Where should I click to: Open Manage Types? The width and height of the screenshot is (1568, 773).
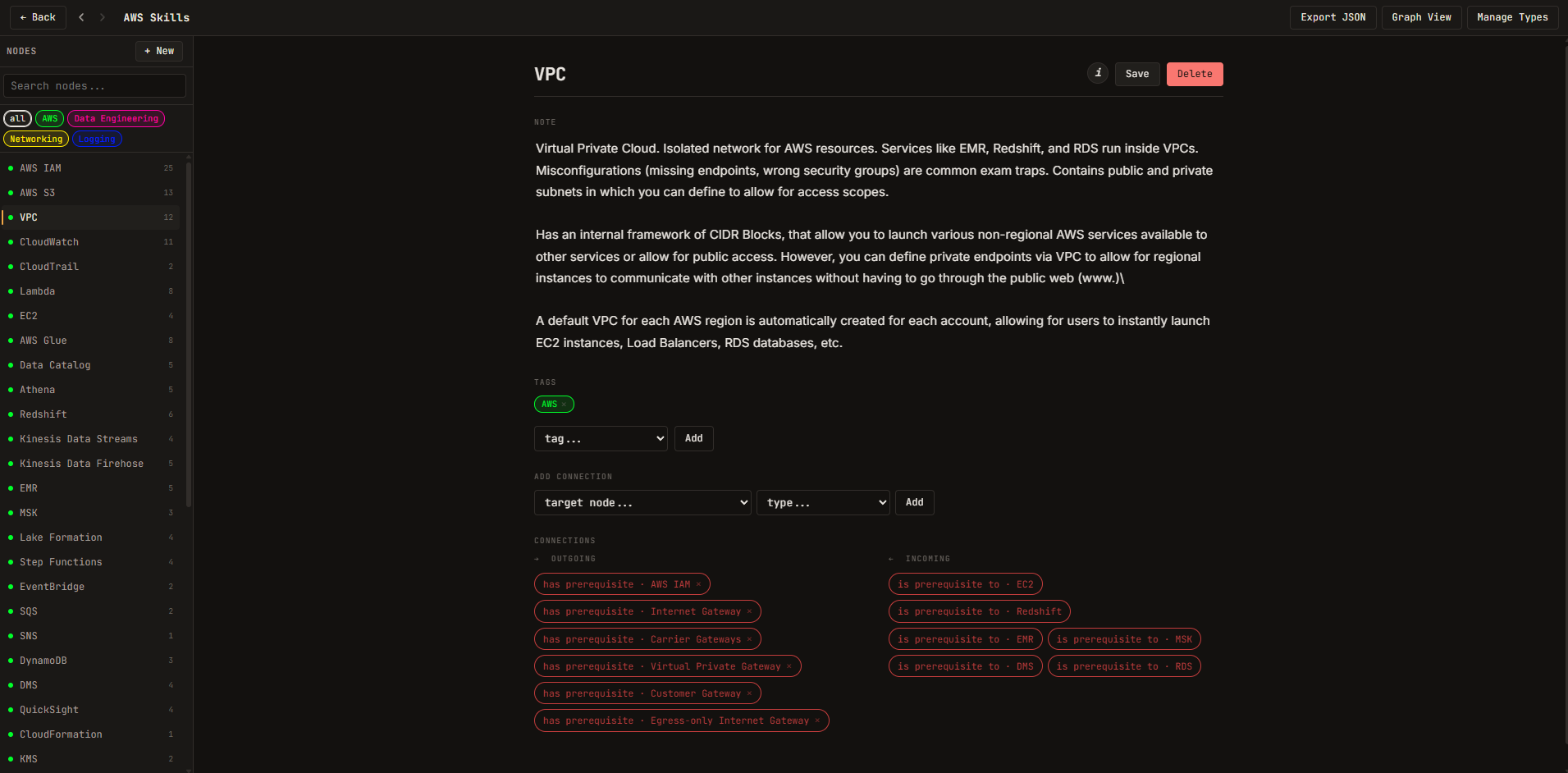1512,17
